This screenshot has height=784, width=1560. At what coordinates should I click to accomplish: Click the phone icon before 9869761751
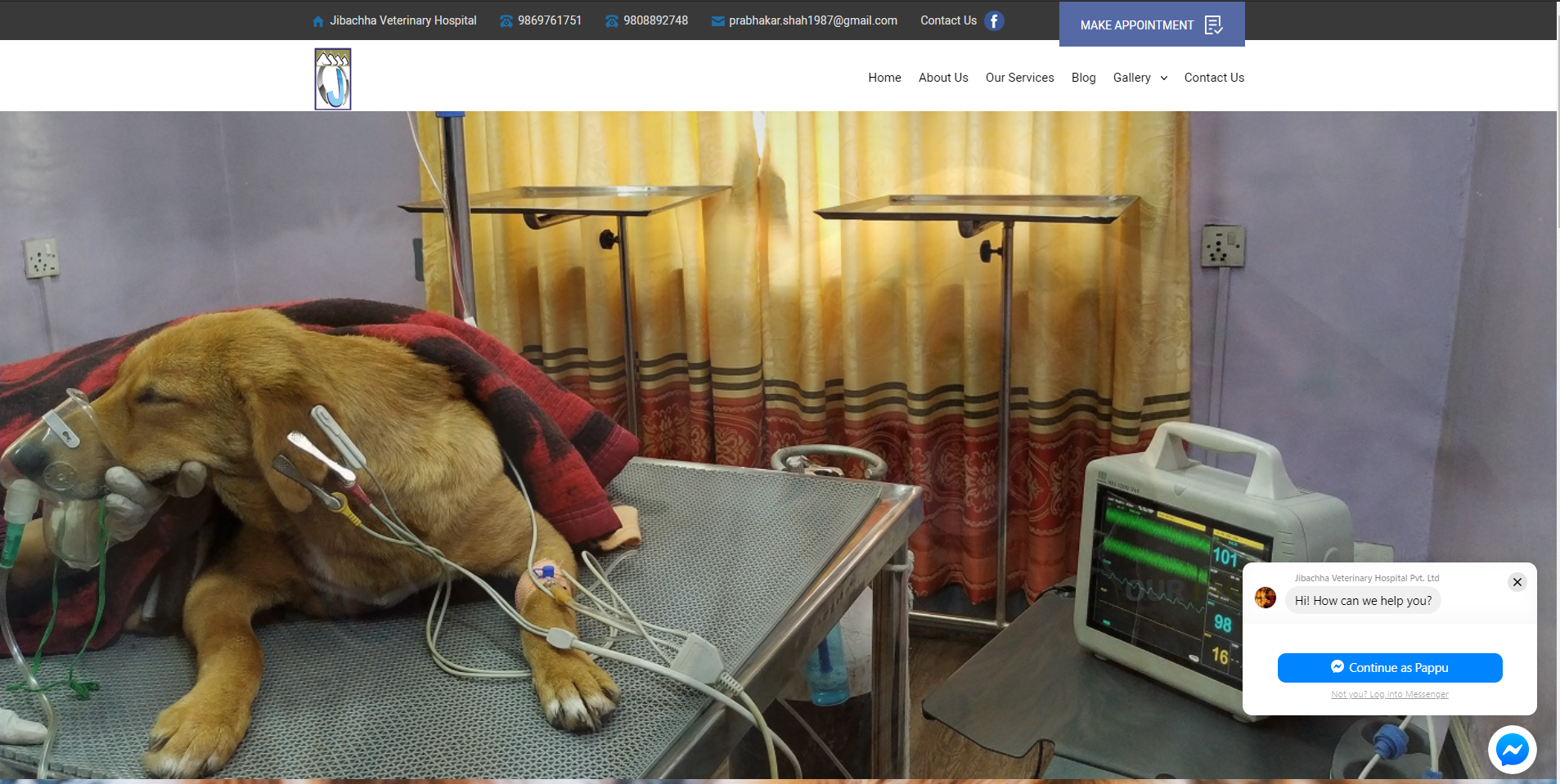point(506,21)
